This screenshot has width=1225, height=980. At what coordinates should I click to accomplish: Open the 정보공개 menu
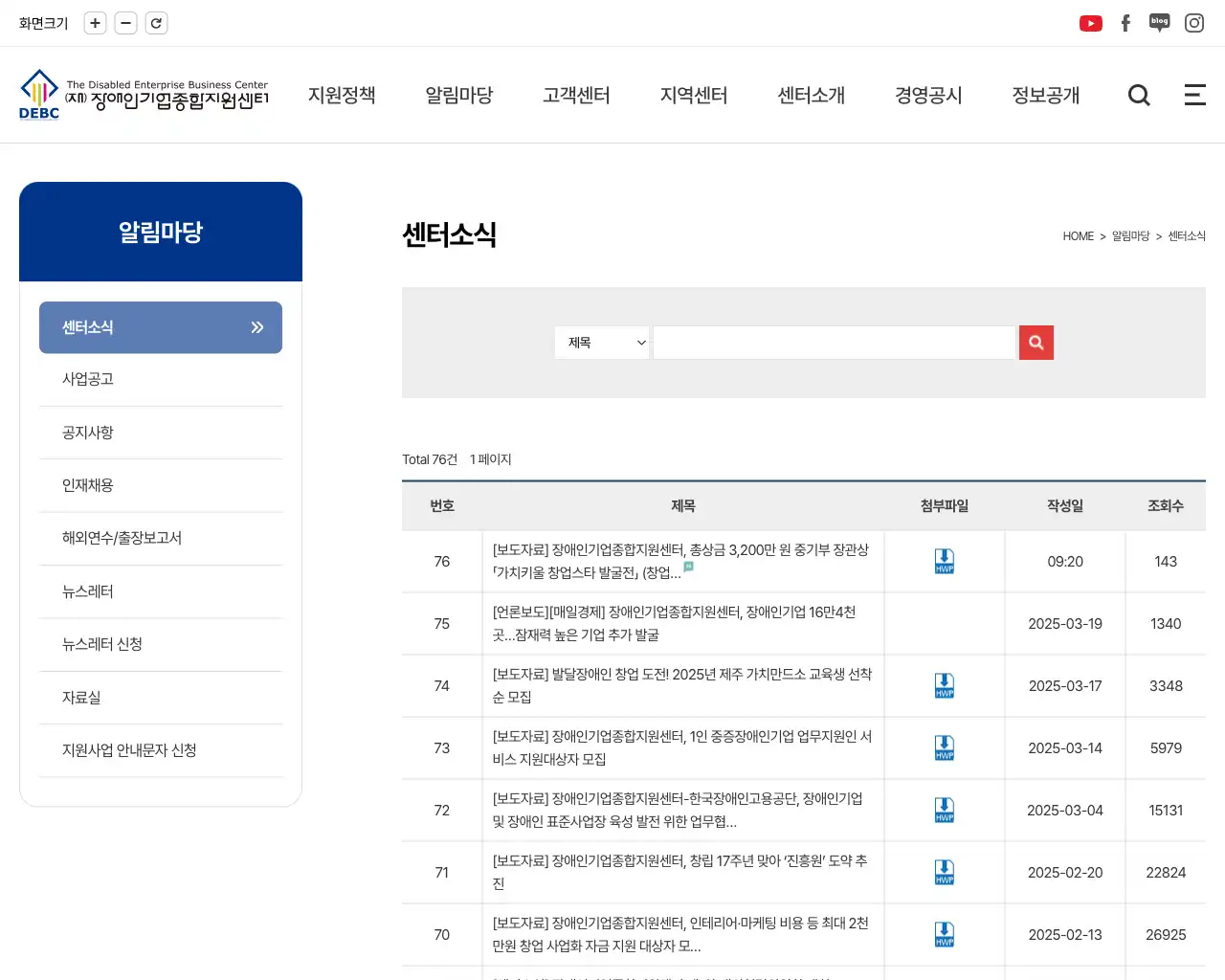coord(1046,95)
